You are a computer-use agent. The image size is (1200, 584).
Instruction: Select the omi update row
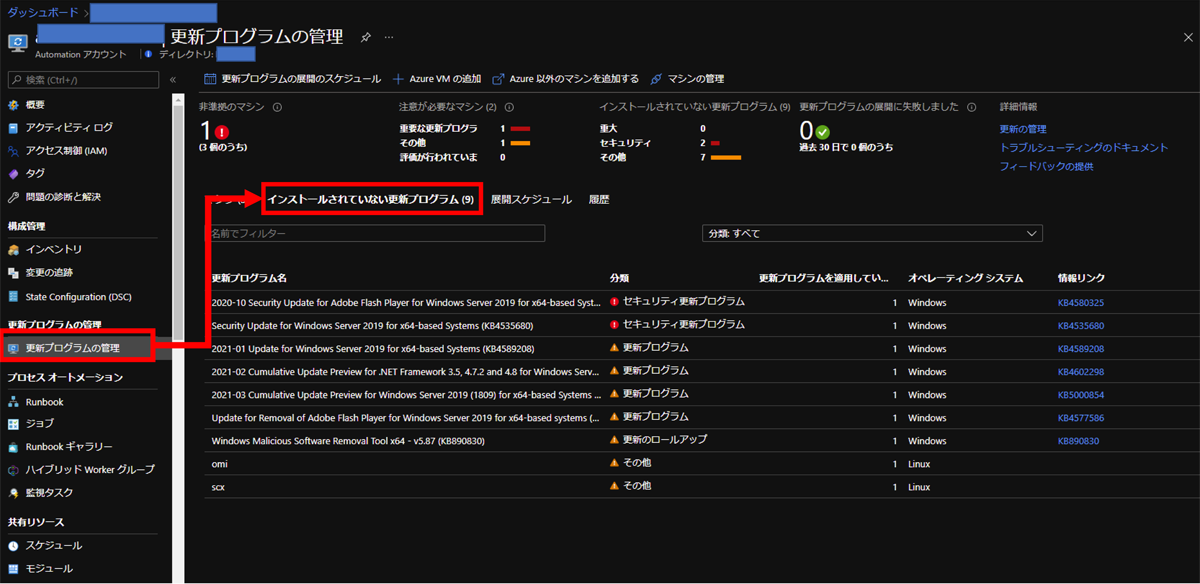click(700, 463)
